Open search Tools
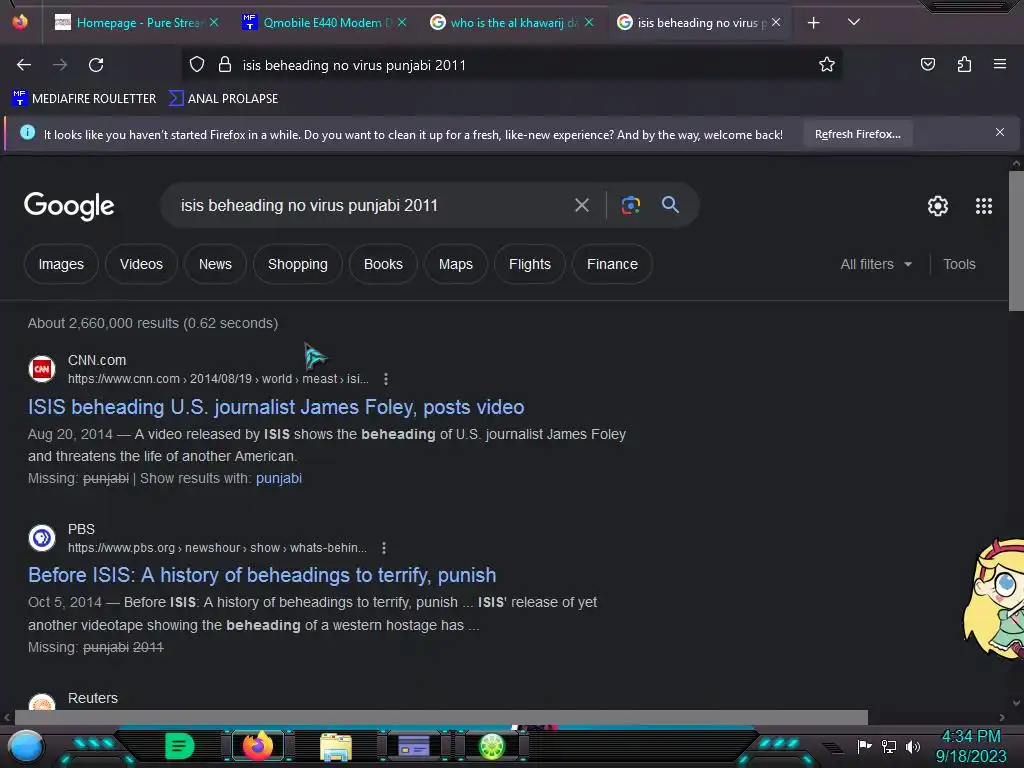The height and width of the screenshot is (768, 1024). [x=959, y=264]
